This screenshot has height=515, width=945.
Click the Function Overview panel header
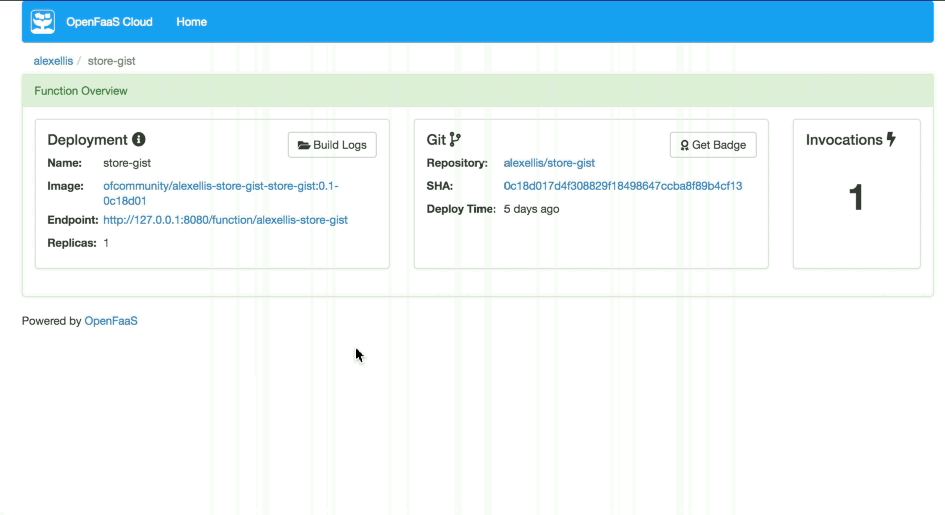[477, 91]
